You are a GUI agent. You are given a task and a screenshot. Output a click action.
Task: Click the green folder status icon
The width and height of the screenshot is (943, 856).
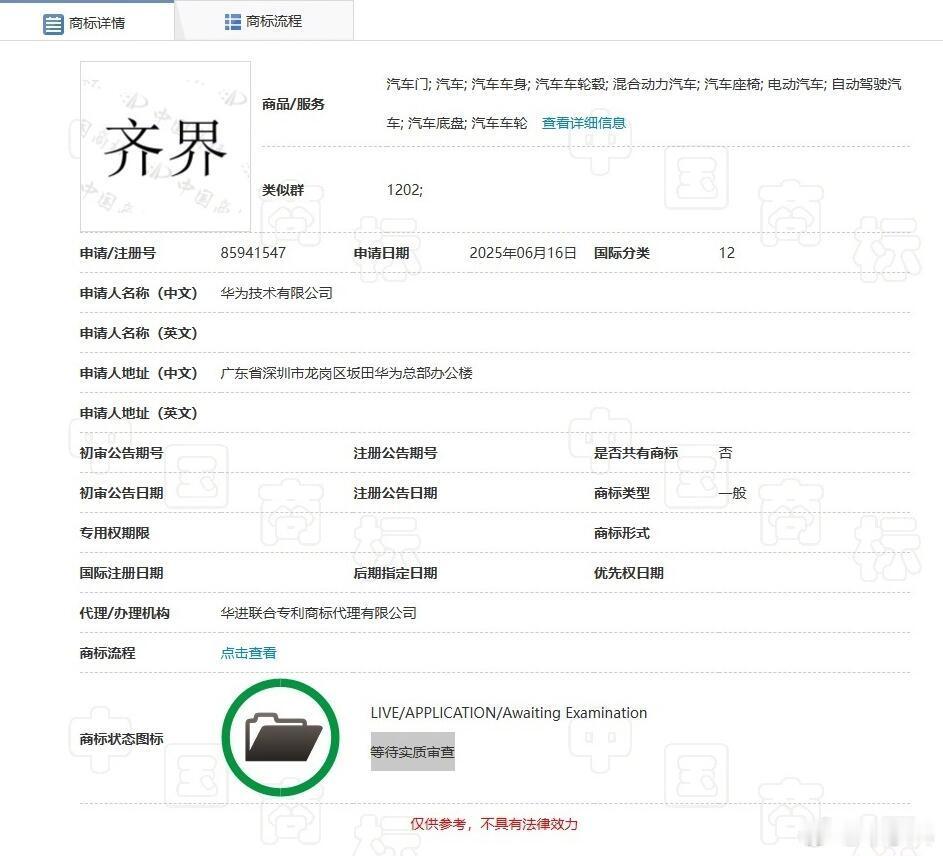280,737
